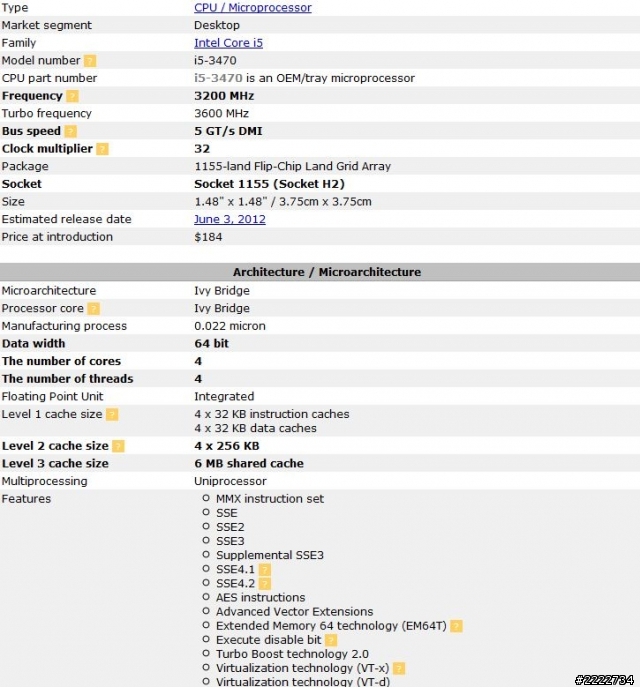Image resolution: width=640 pixels, height=688 pixels.
Task: Click the MMX instruction set feature
Action: (270, 499)
